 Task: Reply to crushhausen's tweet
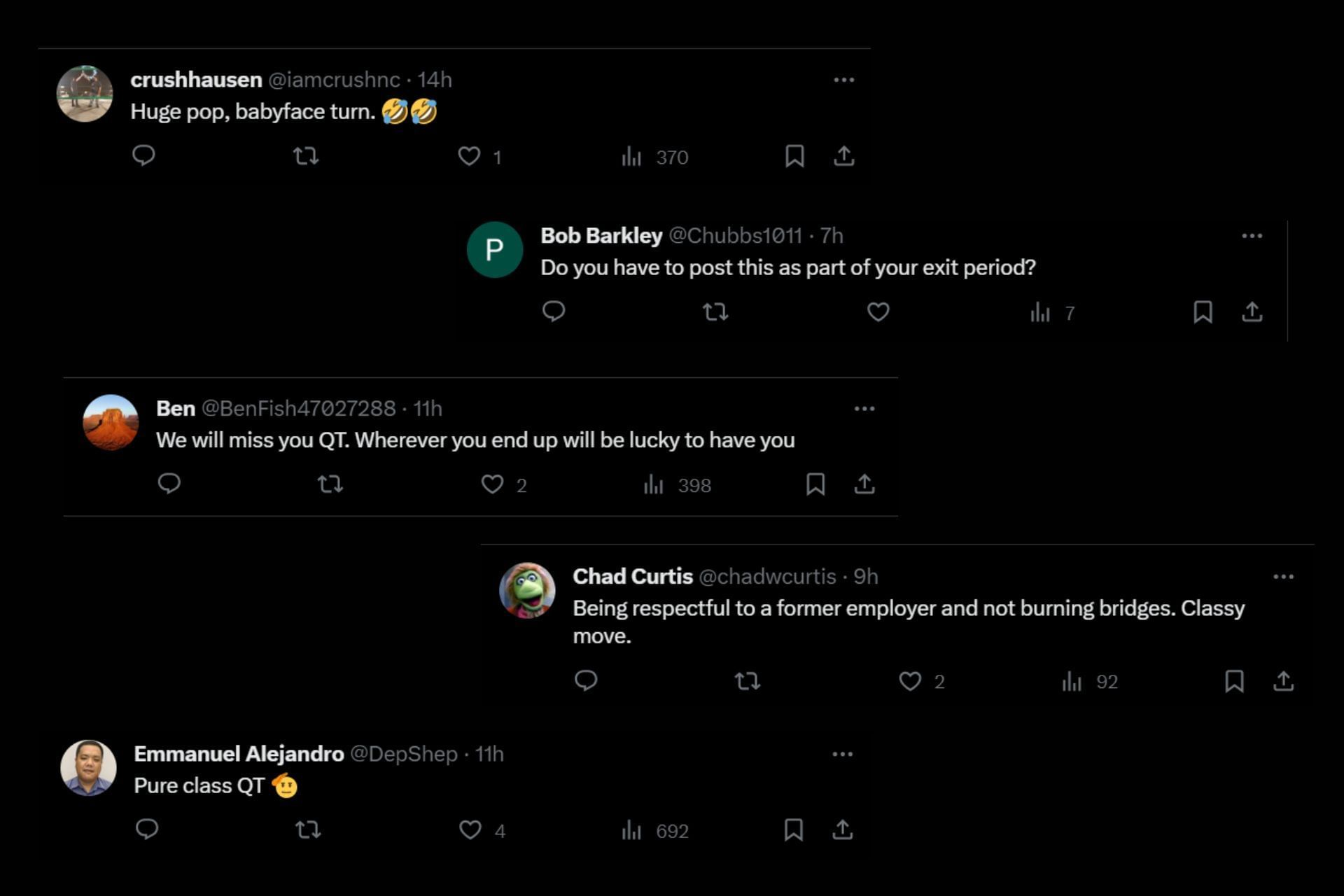click(143, 155)
